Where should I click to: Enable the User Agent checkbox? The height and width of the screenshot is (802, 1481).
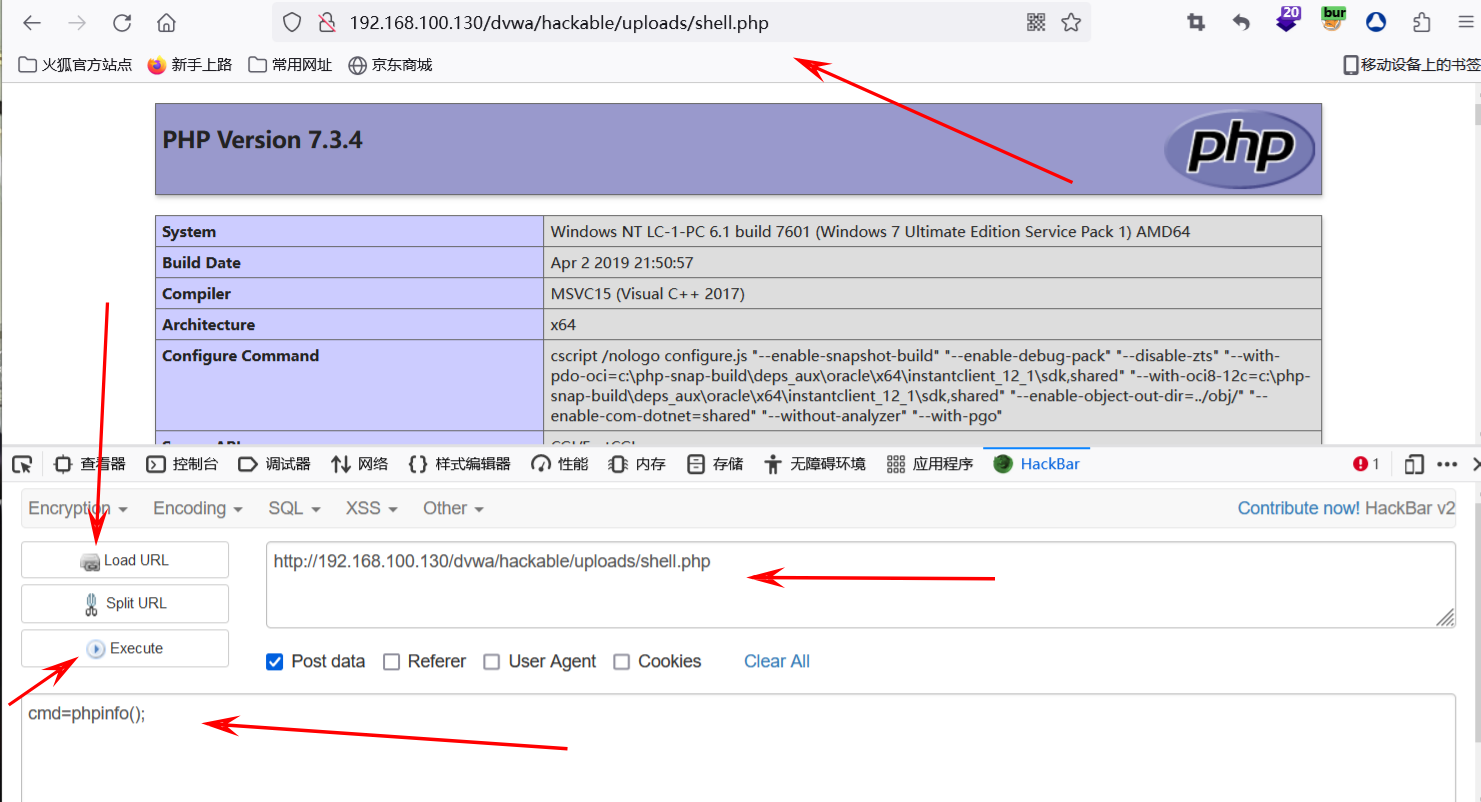[492, 662]
